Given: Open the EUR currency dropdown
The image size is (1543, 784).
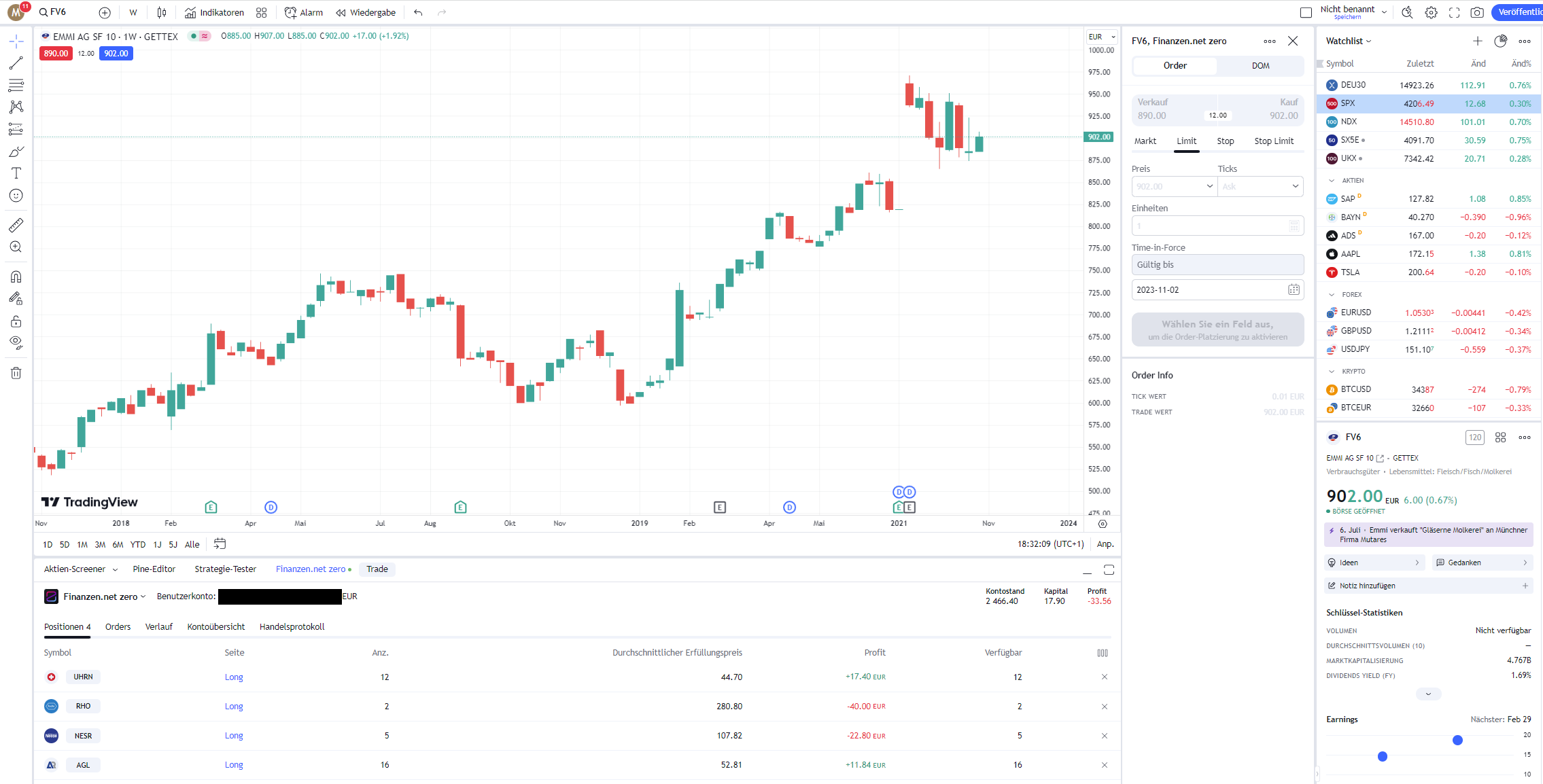Looking at the screenshot, I should (1102, 37).
